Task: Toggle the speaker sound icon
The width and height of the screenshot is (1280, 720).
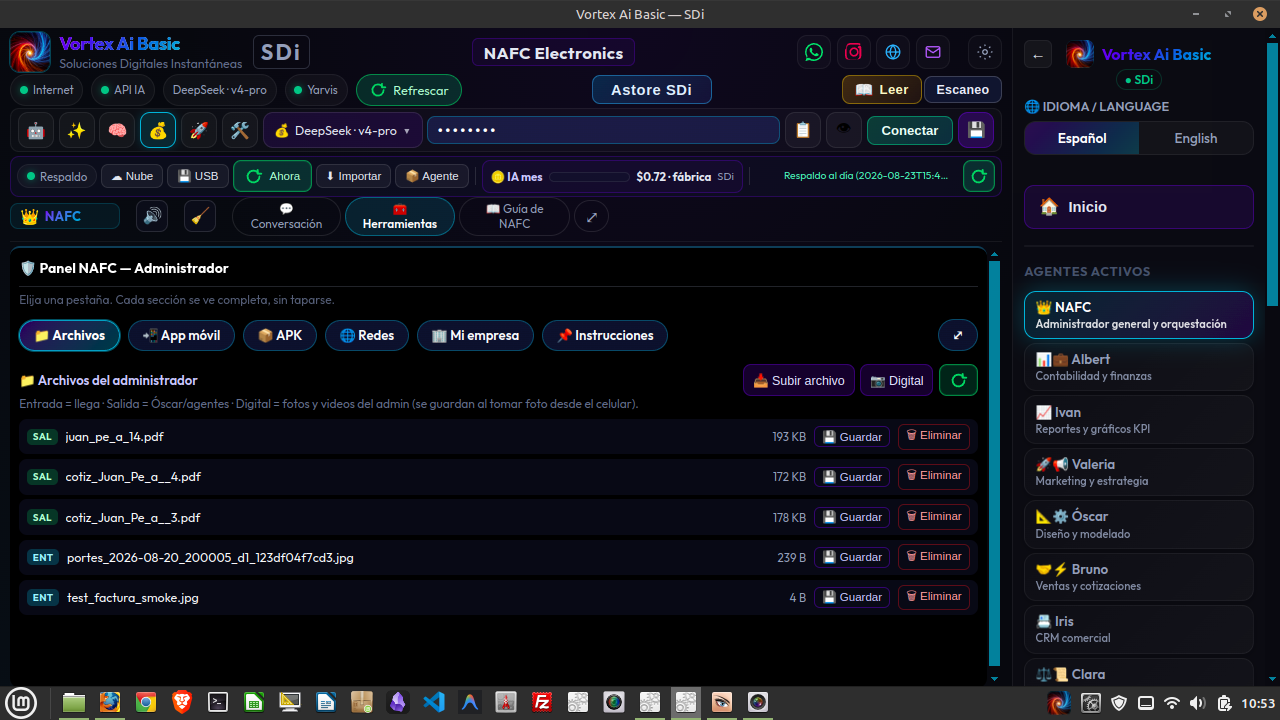Action: (x=152, y=216)
